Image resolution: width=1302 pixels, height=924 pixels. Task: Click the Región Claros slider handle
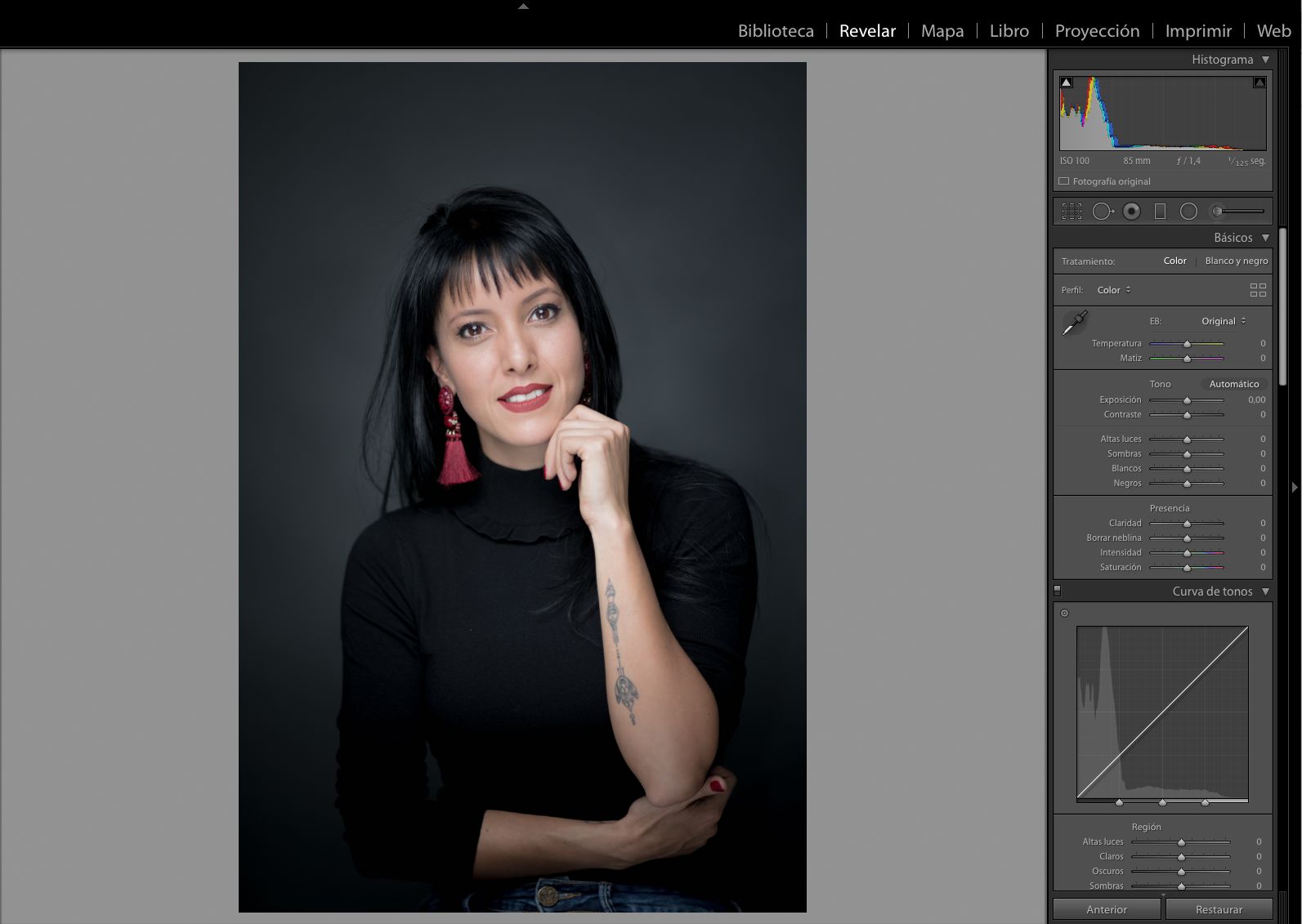(x=1181, y=857)
